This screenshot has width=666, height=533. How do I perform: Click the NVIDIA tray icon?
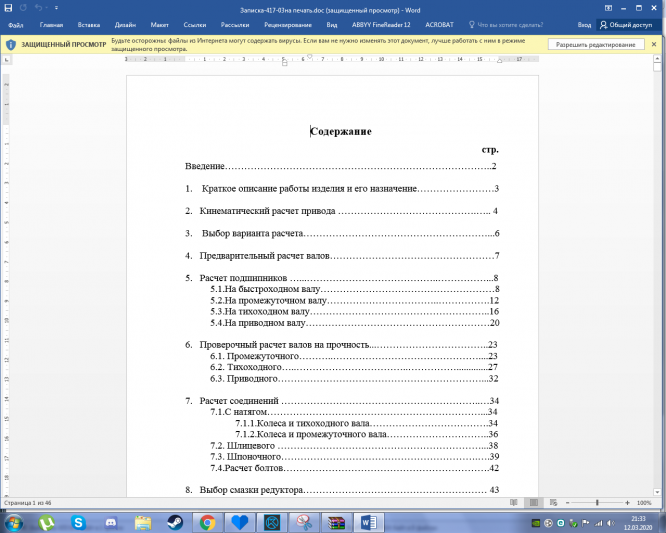tap(536, 523)
